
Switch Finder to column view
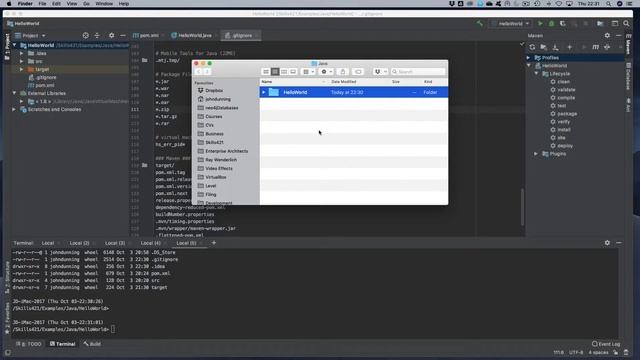tap(284, 72)
